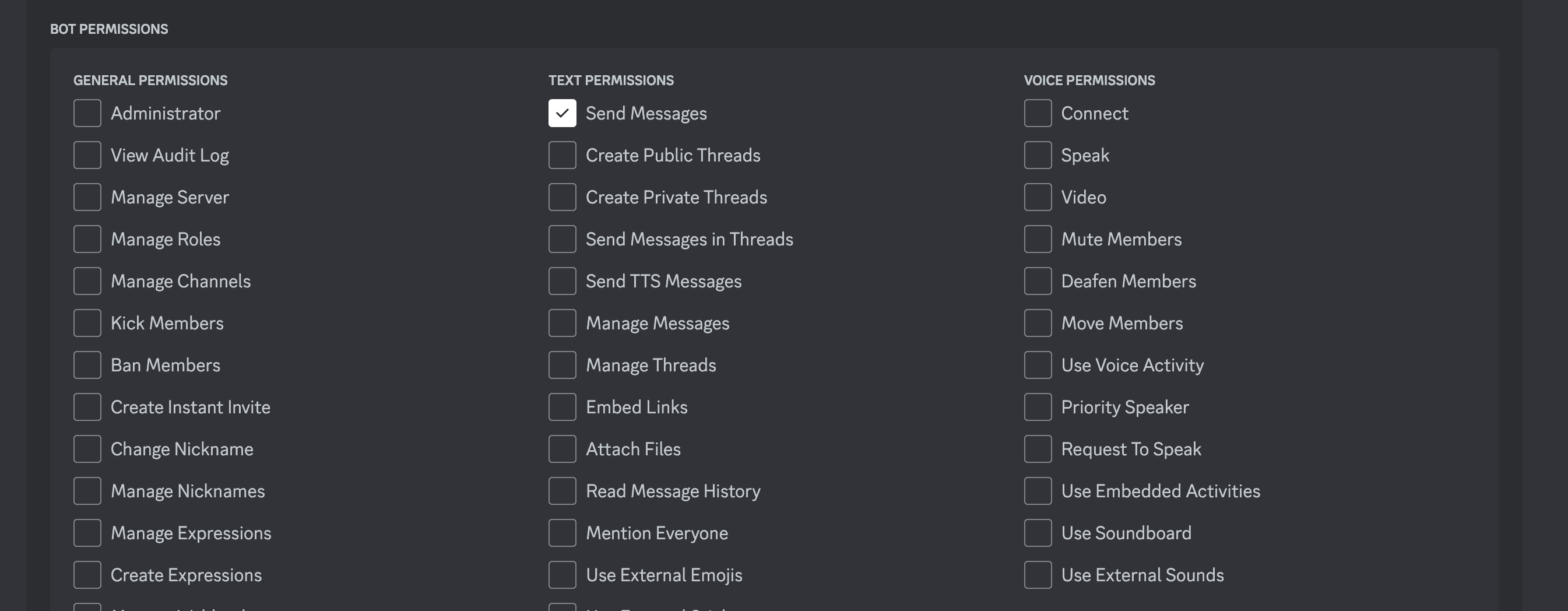Enable the Speak permission
The image size is (1568, 611).
(1037, 154)
